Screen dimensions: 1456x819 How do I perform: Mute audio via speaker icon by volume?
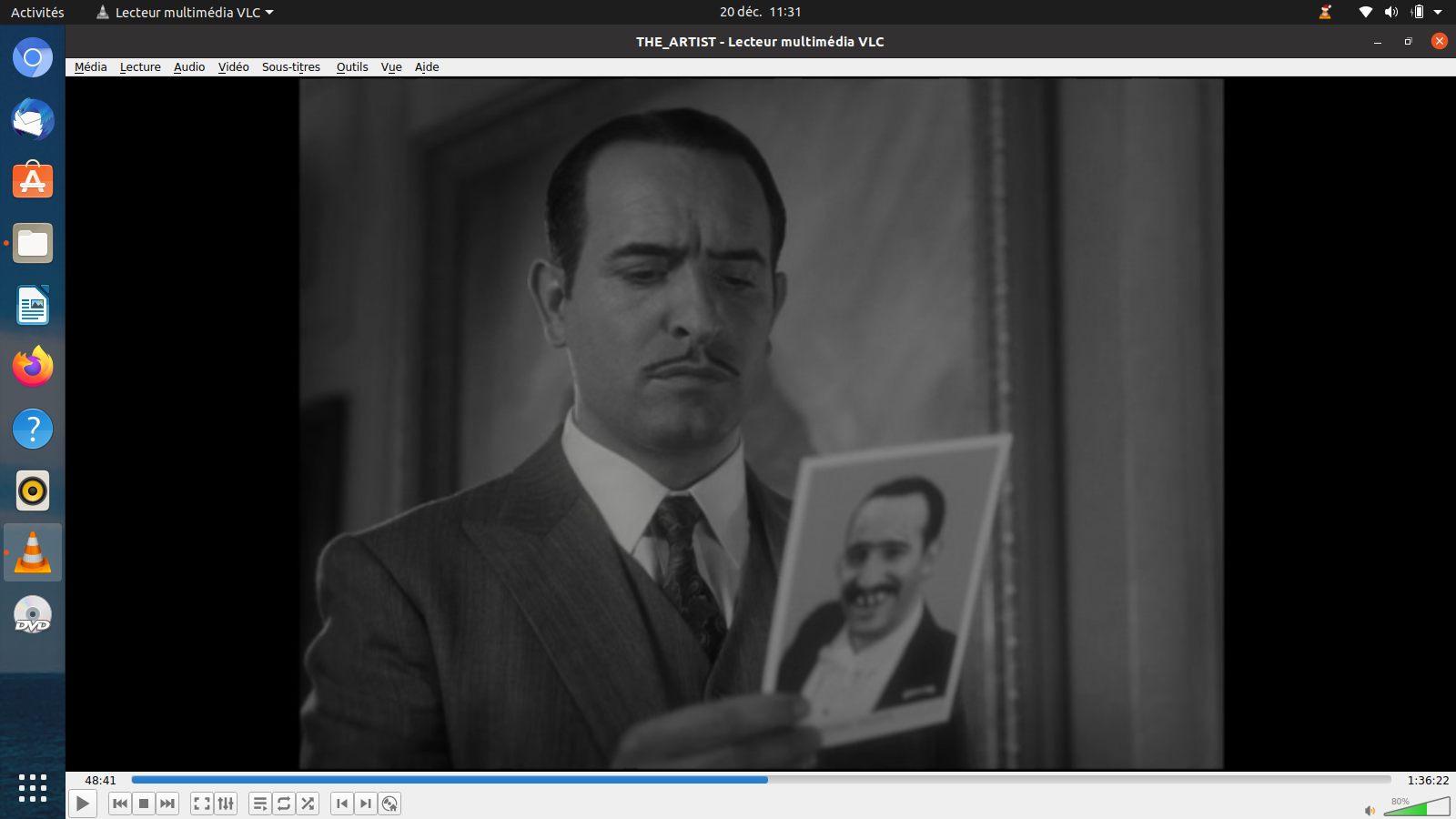pyautogui.click(x=1370, y=810)
